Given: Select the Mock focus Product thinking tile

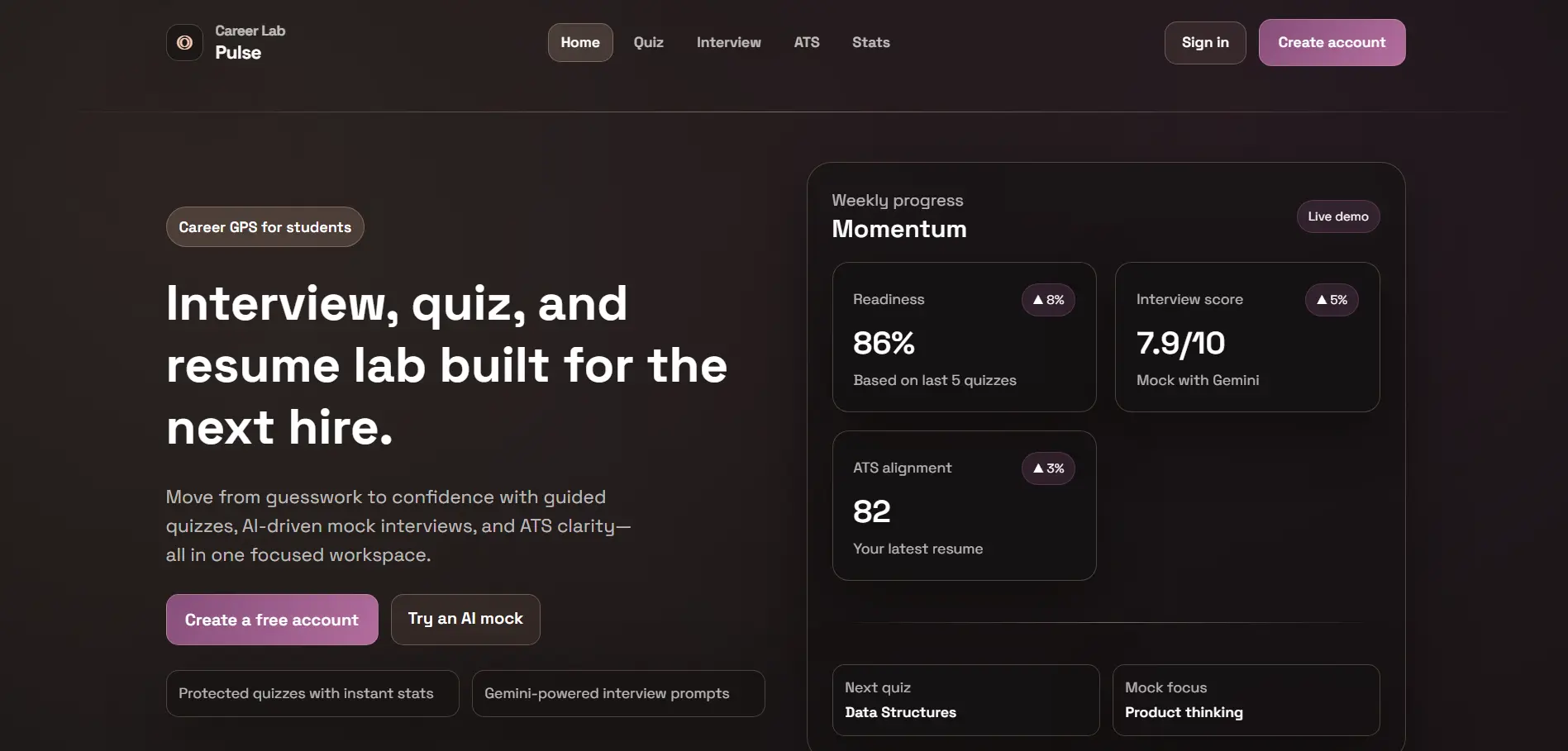Looking at the screenshot, I should tap(1246, 700).
